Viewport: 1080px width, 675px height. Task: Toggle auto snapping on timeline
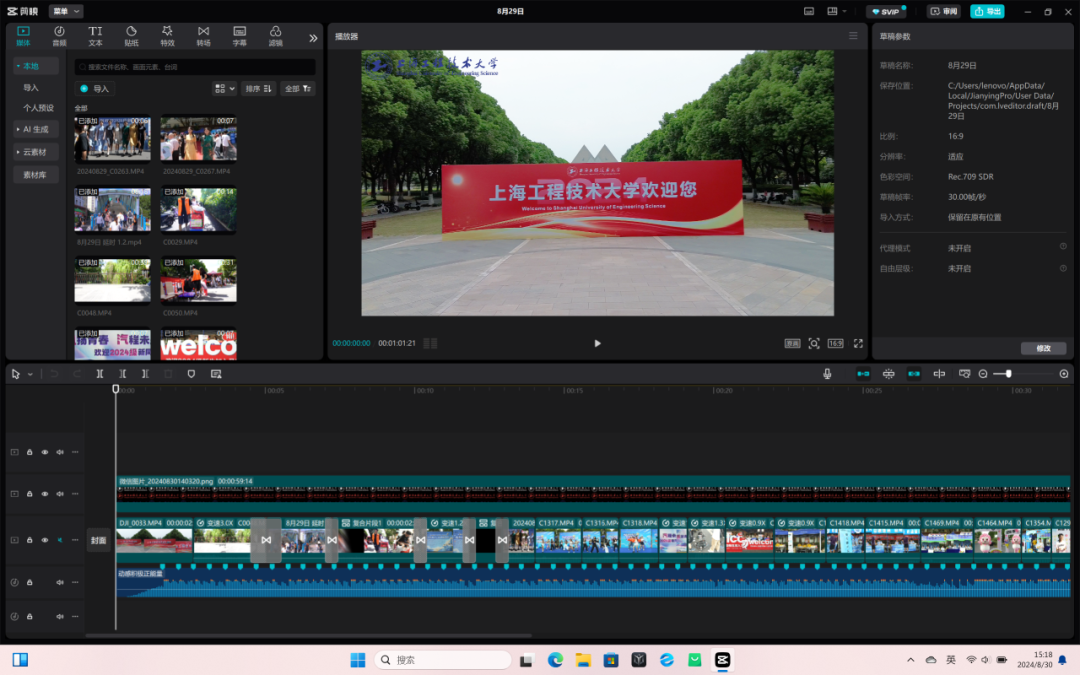pyautogui.click(x=889, y=374)
